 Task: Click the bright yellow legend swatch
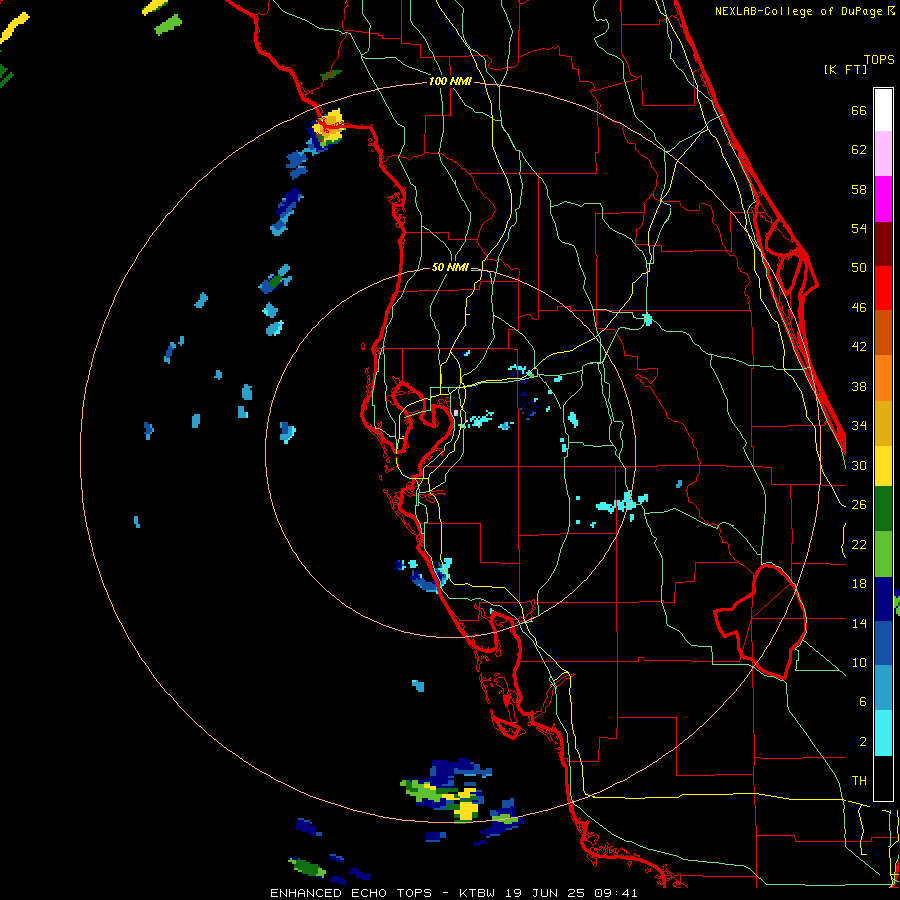[x=883, y=466]
